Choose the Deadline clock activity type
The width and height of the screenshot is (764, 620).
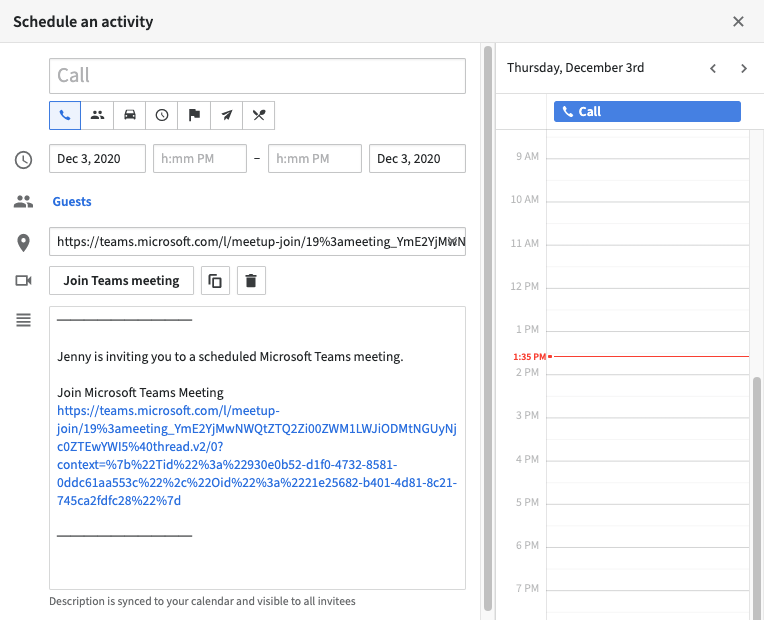click(x=162, y=116)
